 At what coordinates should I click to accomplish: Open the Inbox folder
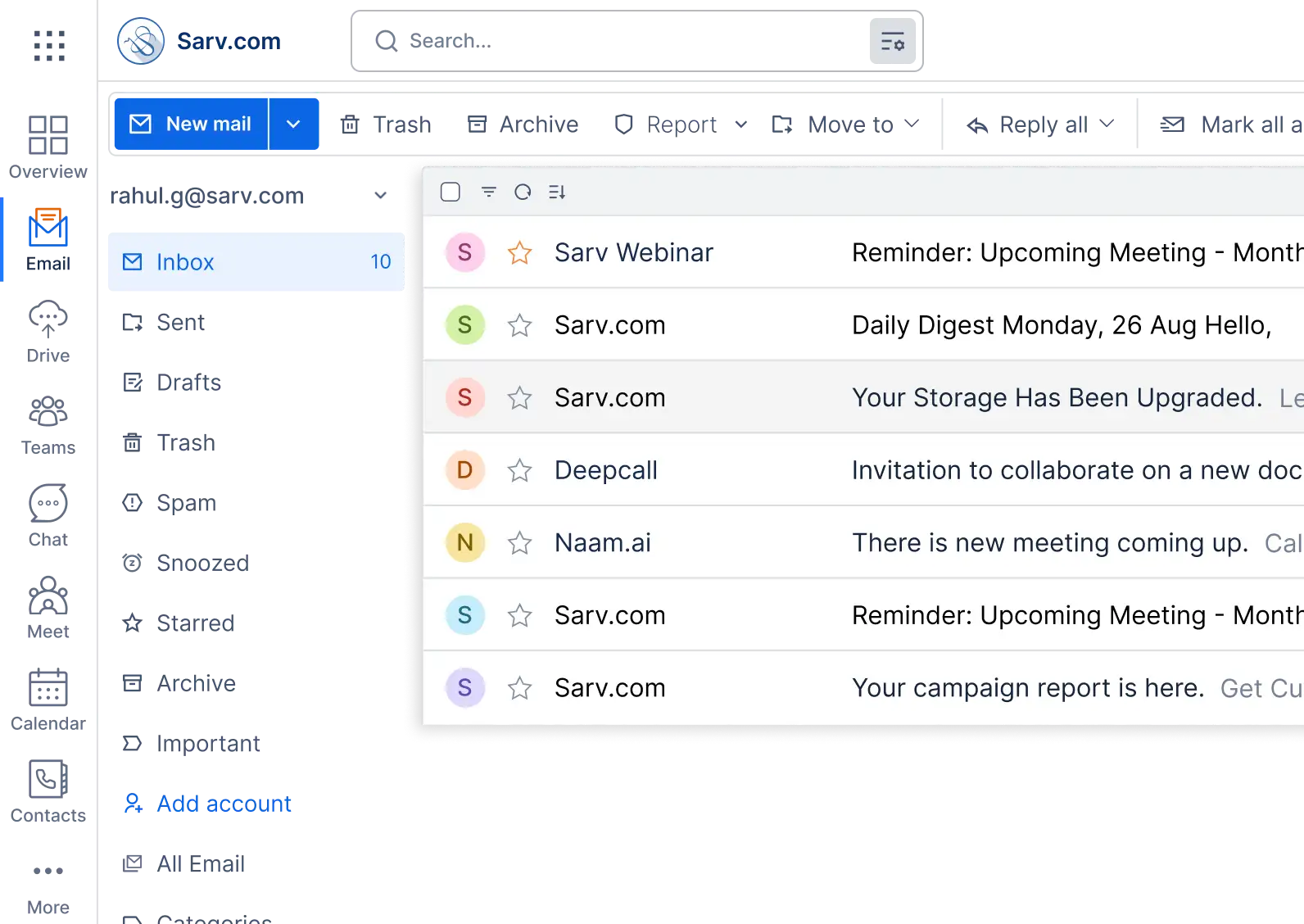pyautogui.click(x=256, y=262)
